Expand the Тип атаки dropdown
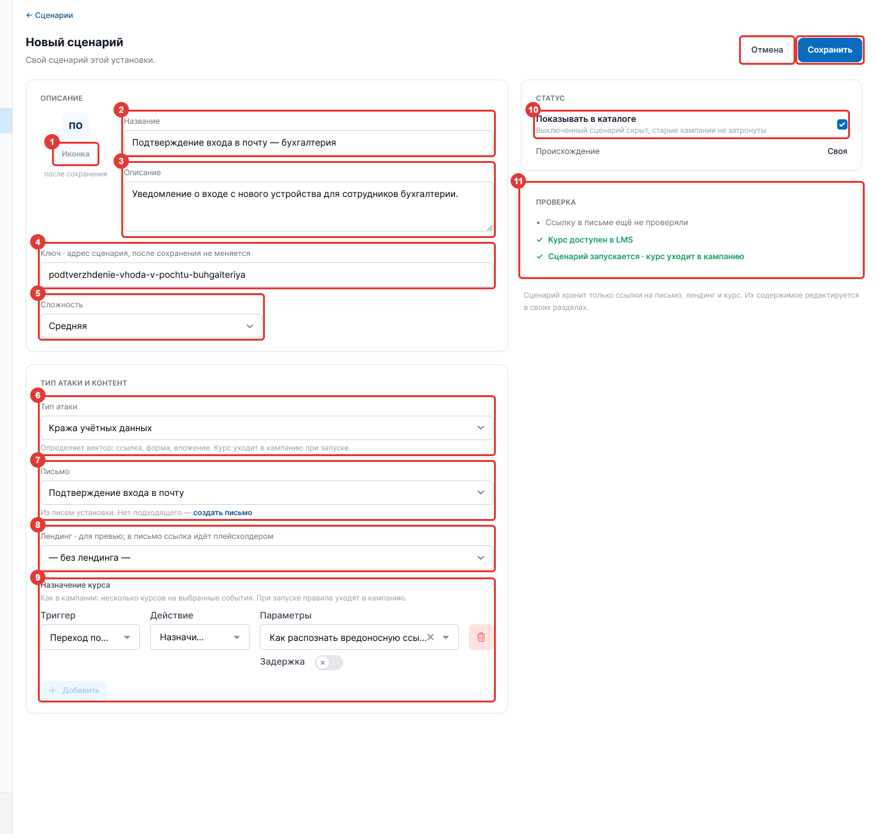 pyautogui.click(x=266, y=428)
